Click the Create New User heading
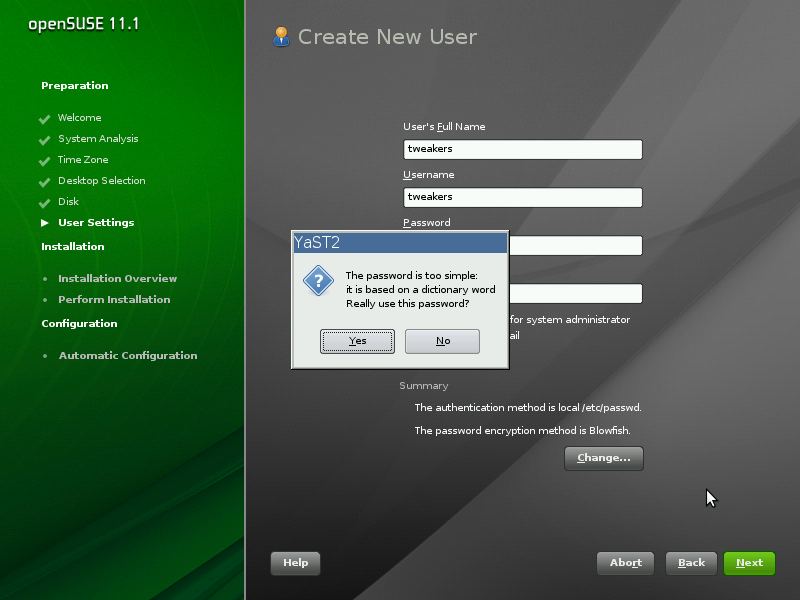The width and height of the screenshot is (800, 600). click(x=387, y=37)
